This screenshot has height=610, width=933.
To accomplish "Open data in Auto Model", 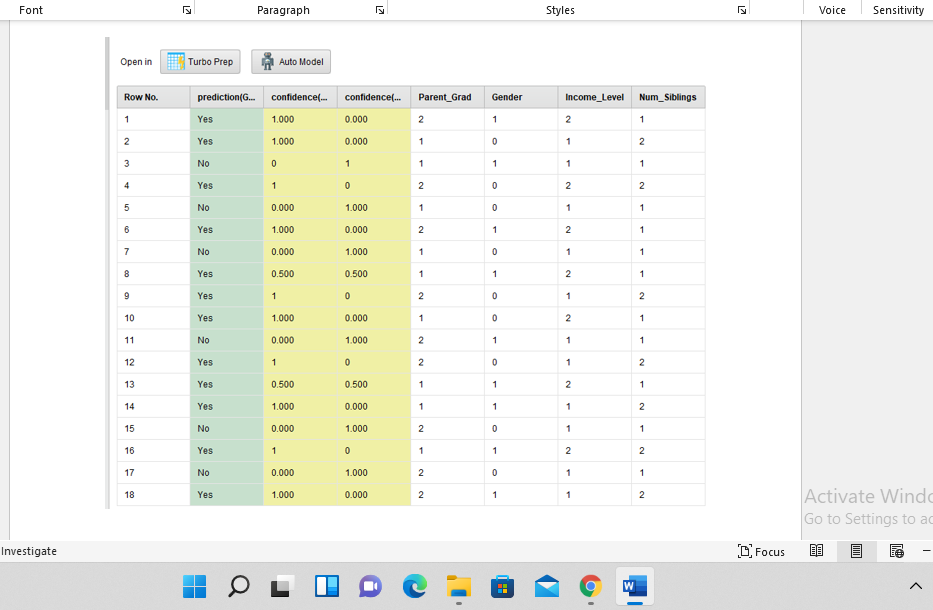I will click(290, 61).
